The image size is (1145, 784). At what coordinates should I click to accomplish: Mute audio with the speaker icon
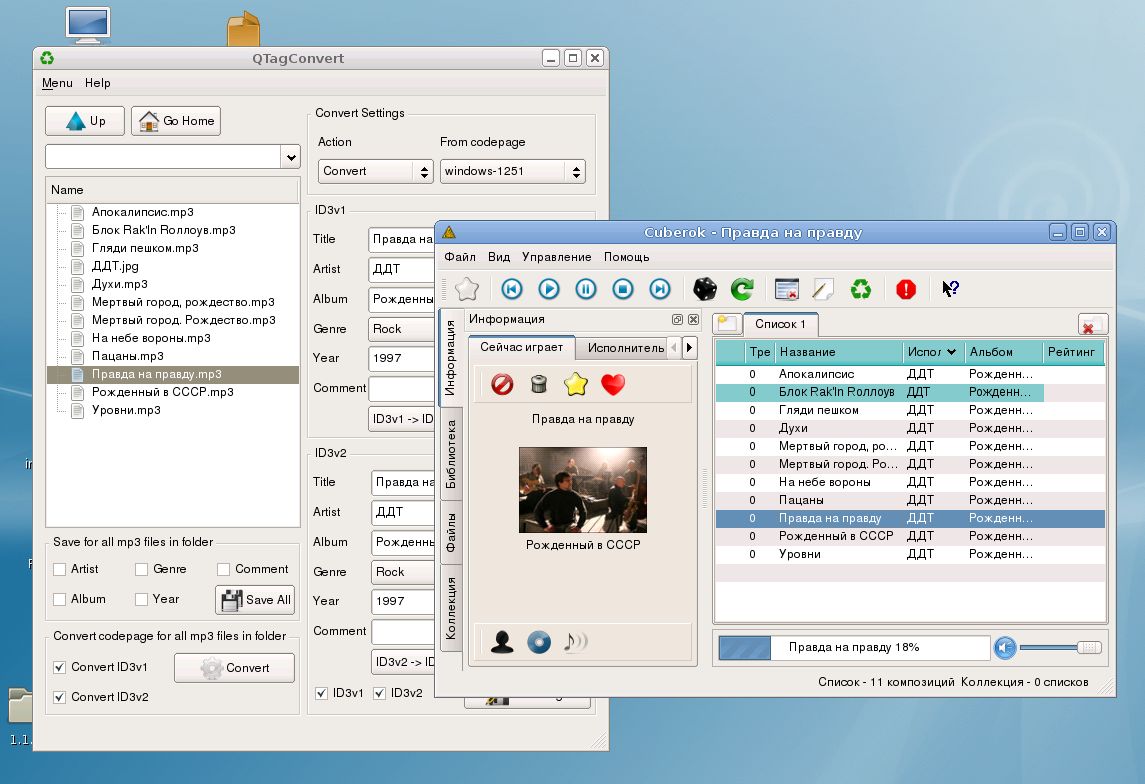click(1005, 647)
